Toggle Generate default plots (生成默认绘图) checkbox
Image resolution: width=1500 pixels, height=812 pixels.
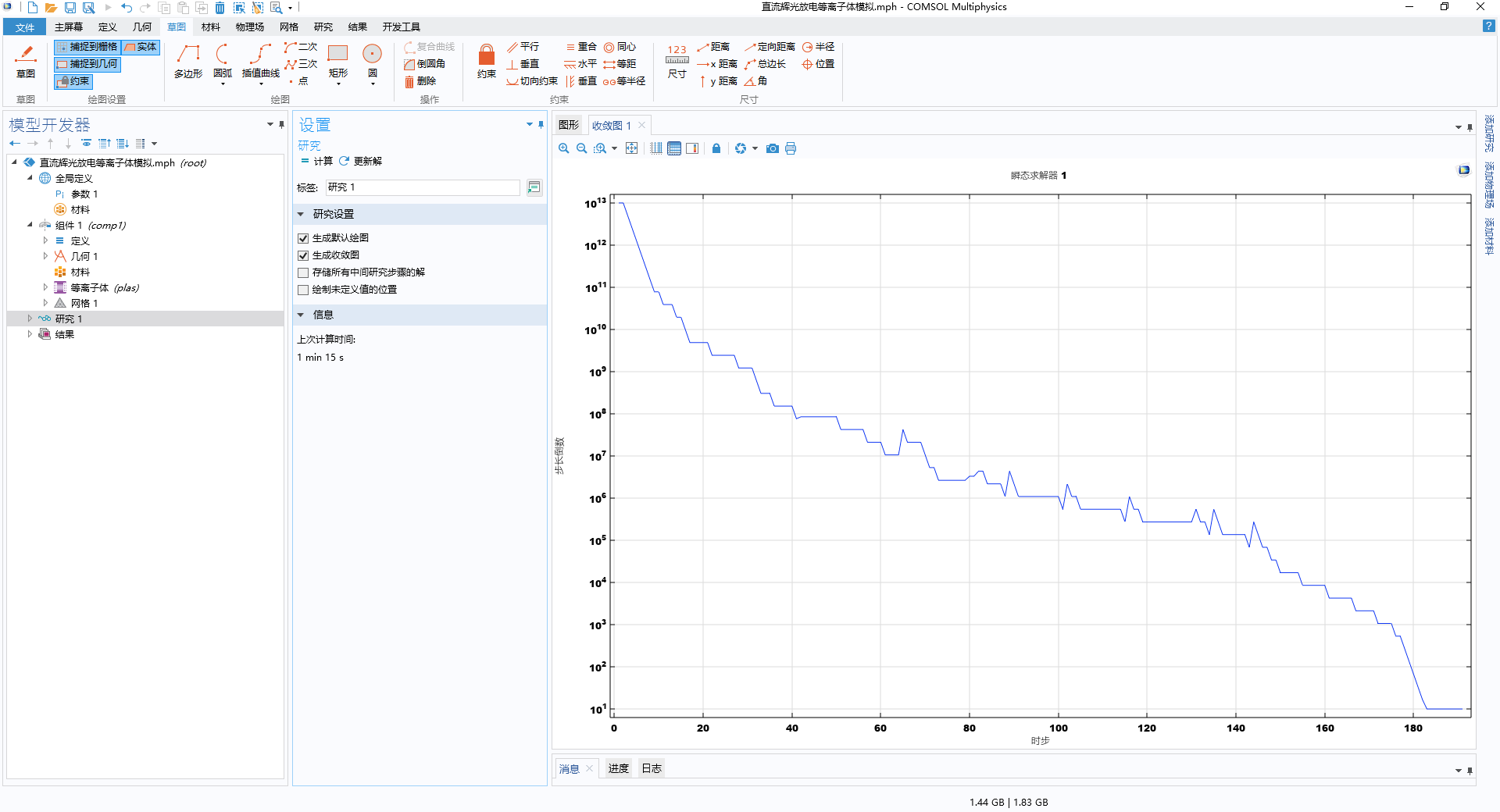point(303,238)
